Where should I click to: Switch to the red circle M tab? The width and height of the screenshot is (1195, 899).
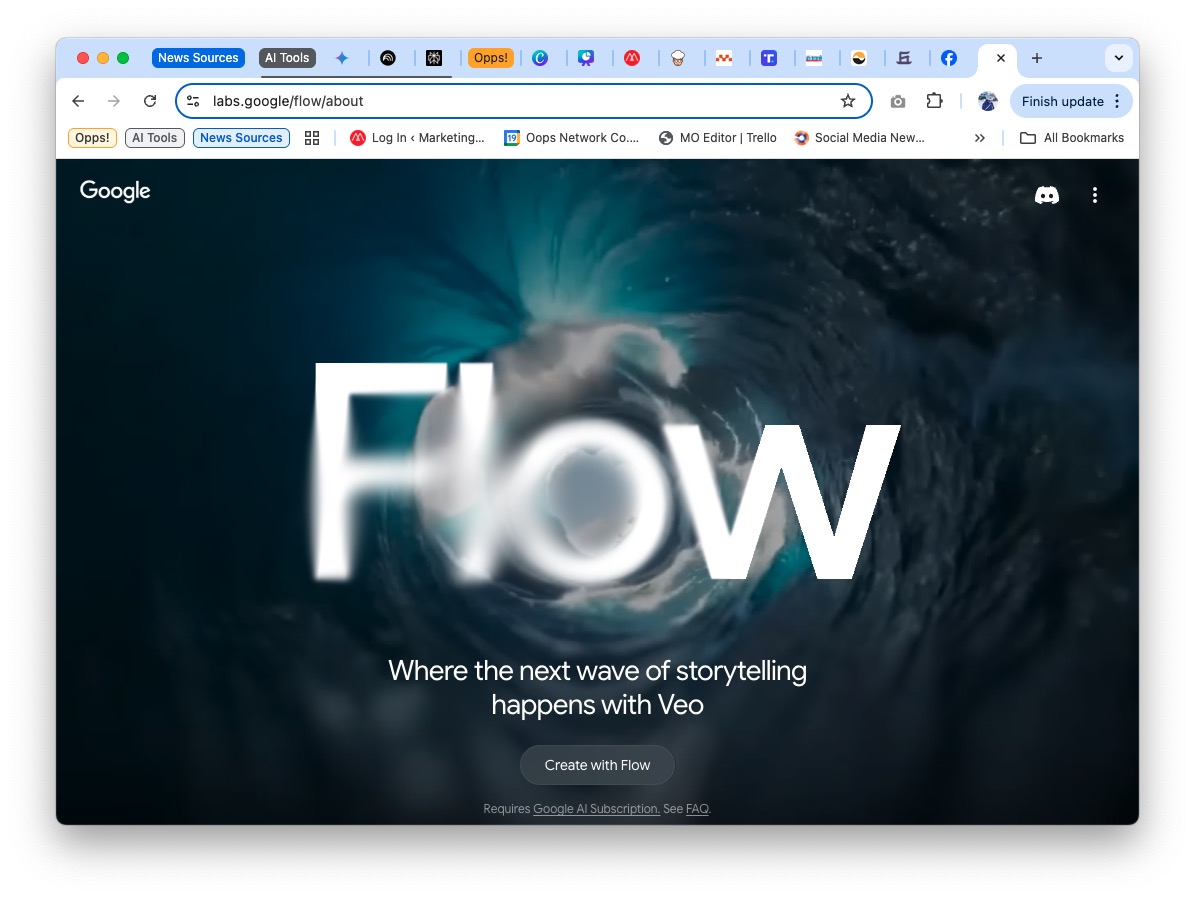632,58
